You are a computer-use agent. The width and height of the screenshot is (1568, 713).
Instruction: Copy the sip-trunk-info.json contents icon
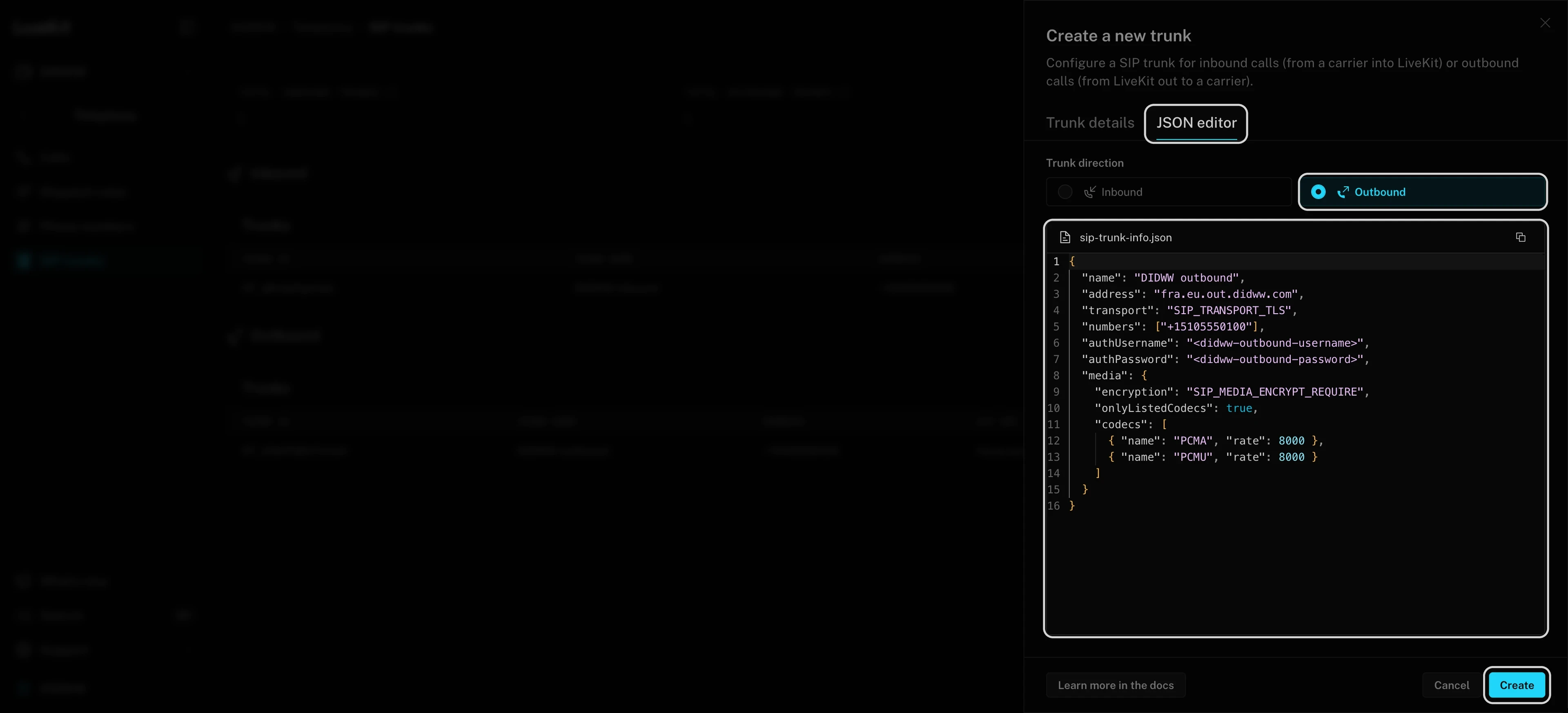tap(1520, 238)
